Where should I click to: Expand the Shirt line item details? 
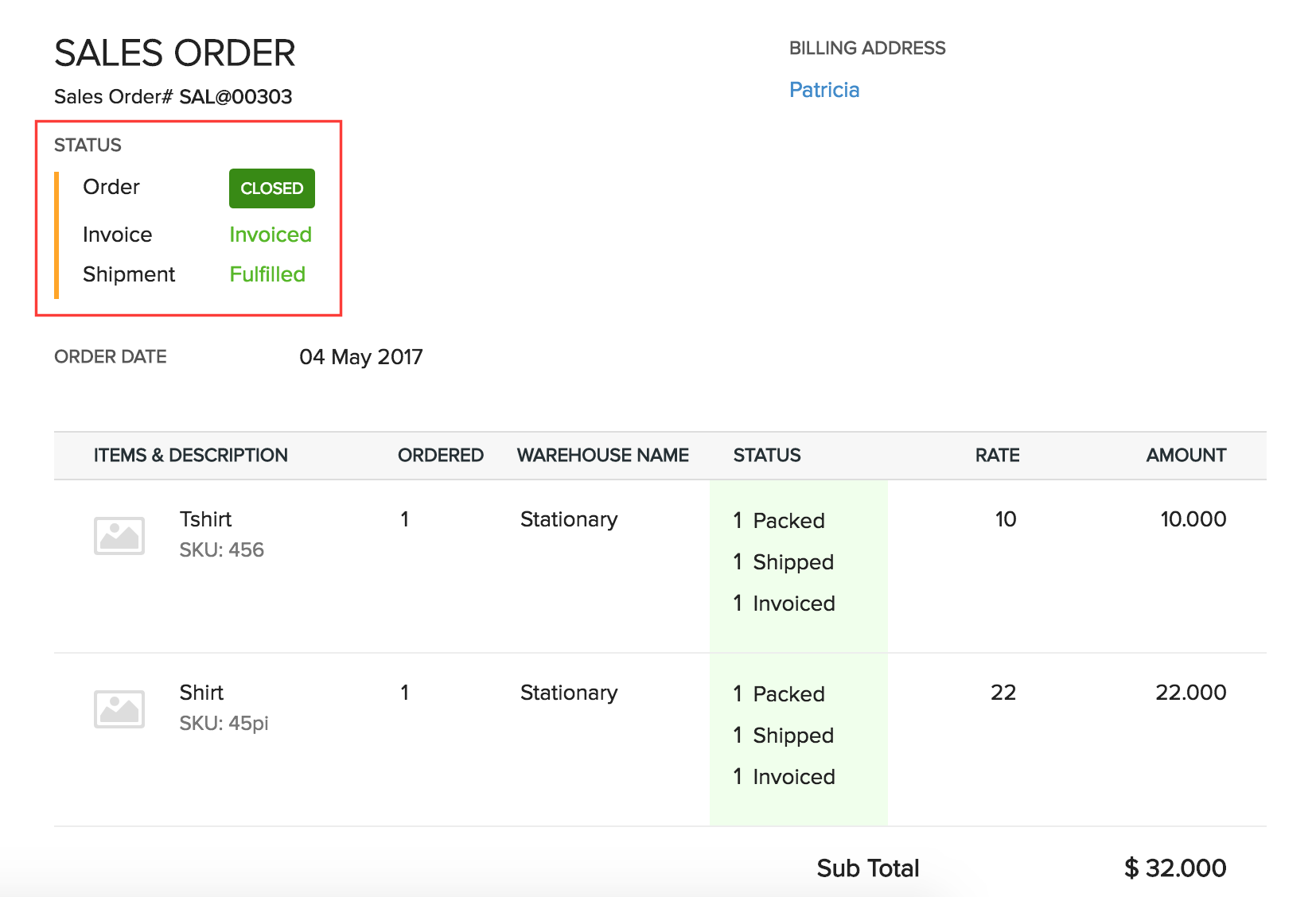[x=201, y=693]
